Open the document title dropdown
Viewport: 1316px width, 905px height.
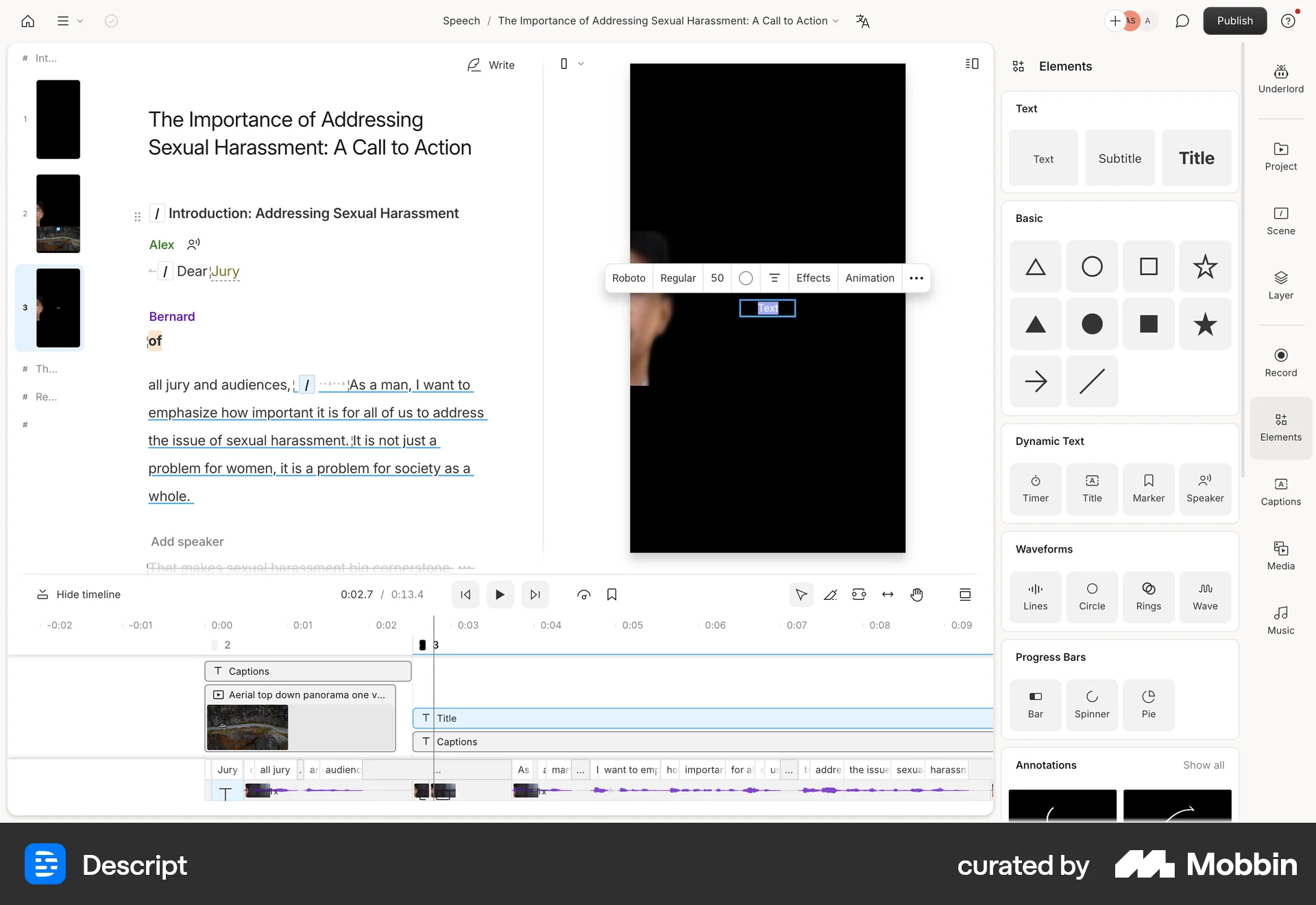(x=836, y=21)
